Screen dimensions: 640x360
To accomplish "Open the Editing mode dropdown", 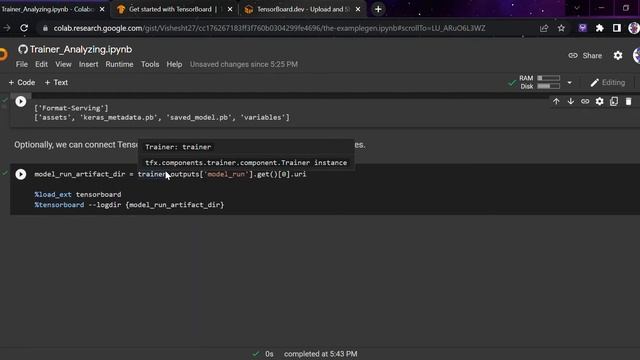I will (607, 82).
